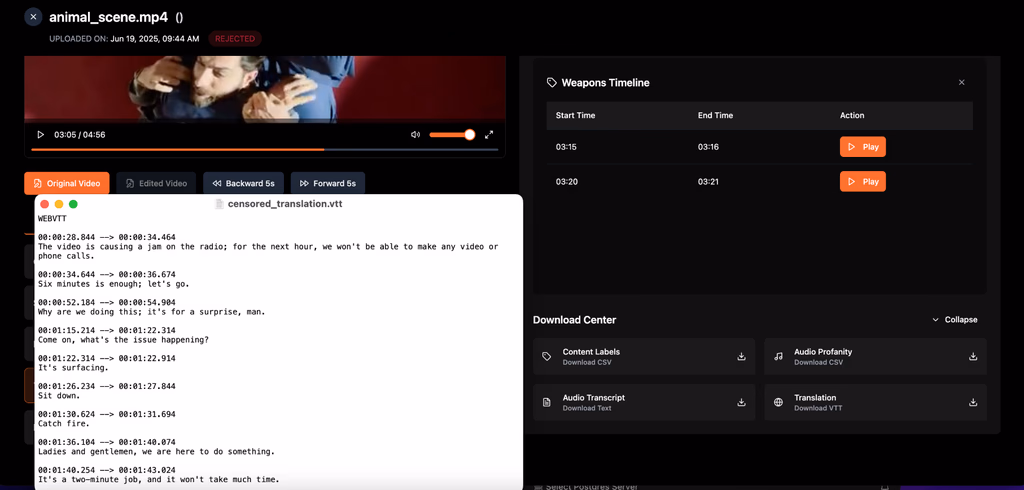Click the 'Why are we doing this' subtitle line
The height and width of the screenshot is (490, 1024).
152,312
